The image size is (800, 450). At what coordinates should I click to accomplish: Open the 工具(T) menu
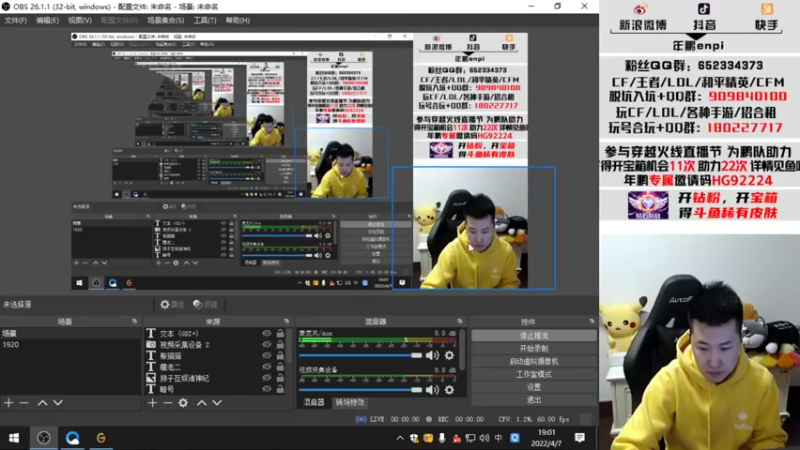tap(205, 20)
